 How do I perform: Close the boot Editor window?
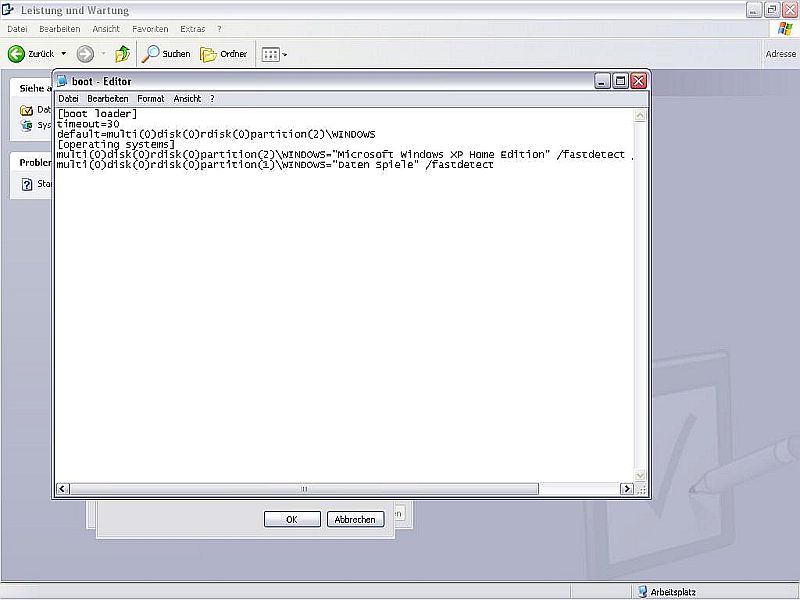(639, 81)
